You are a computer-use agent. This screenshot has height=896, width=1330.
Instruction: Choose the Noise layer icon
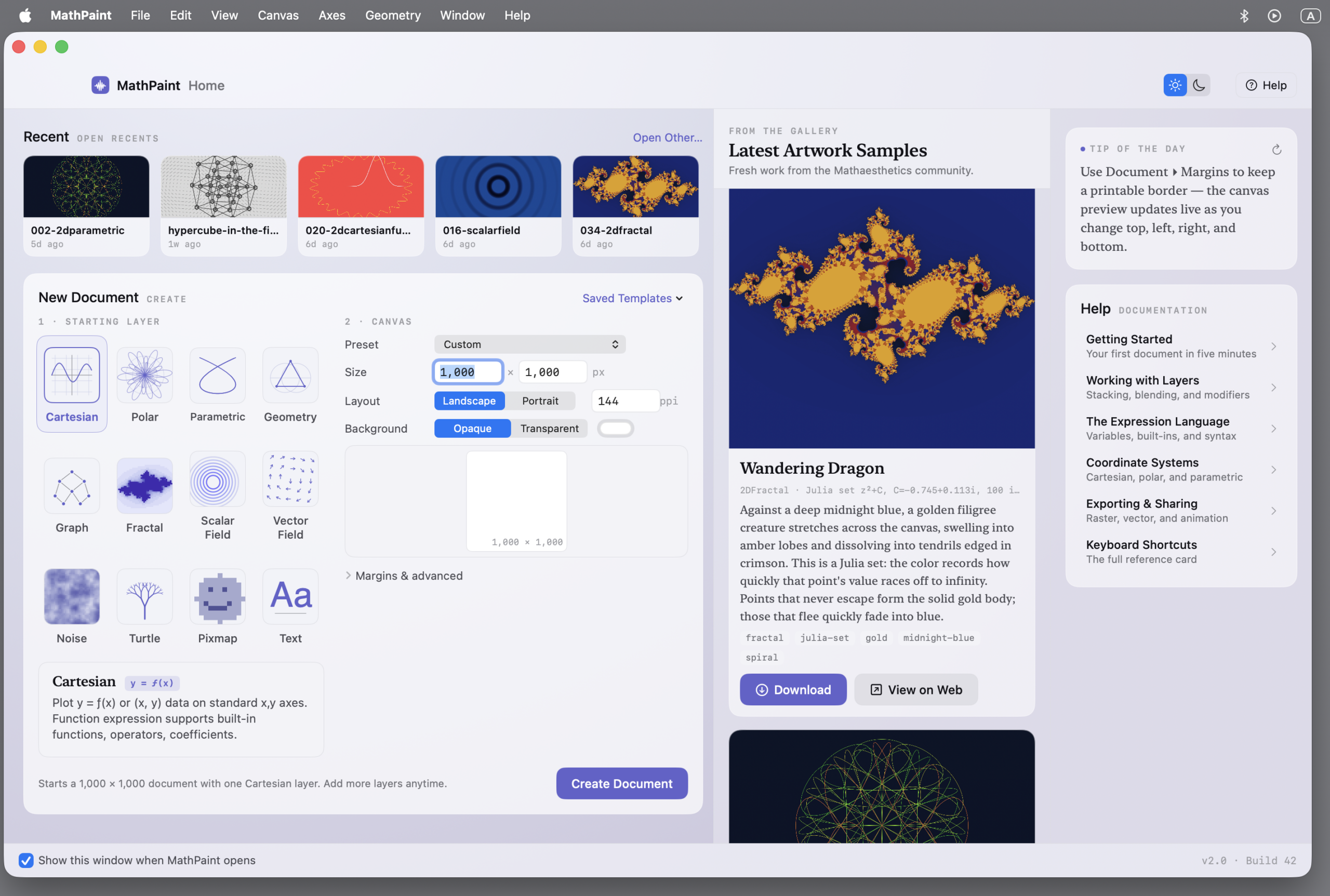pos(72,597)
